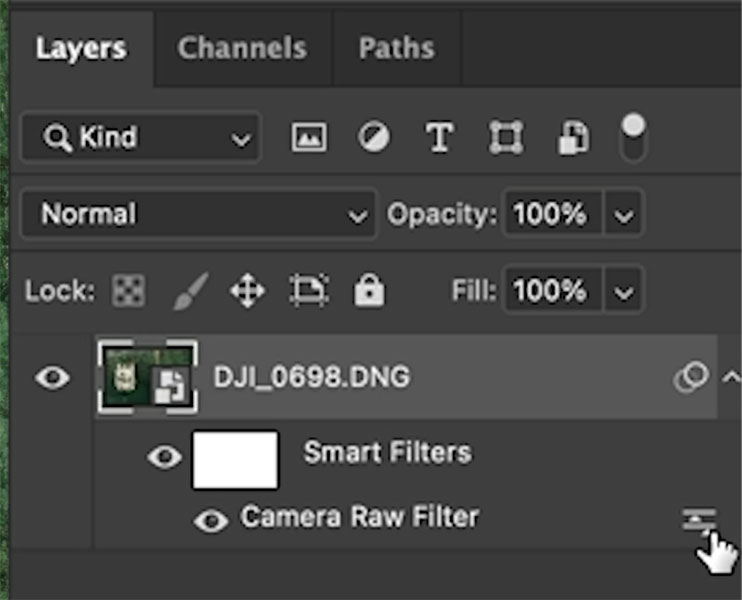Image resolution: width=742 pixels, height=600 pixels.
Task: Filter for smart objects icon
Action: click(x=573, y=138)
